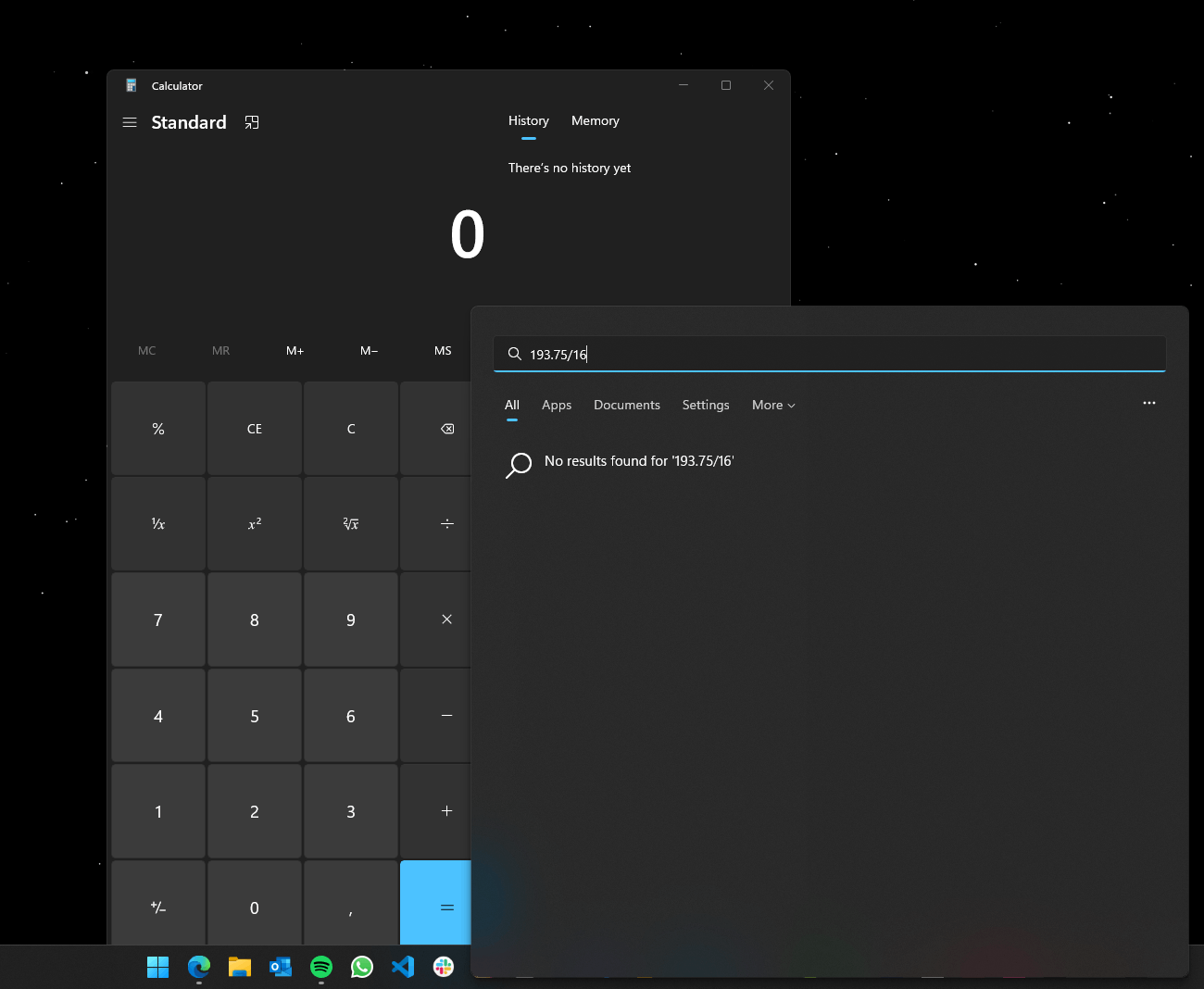Filter search results by Documents
The height and width of the screenshot is (989, 1204).
coord(627,406)
